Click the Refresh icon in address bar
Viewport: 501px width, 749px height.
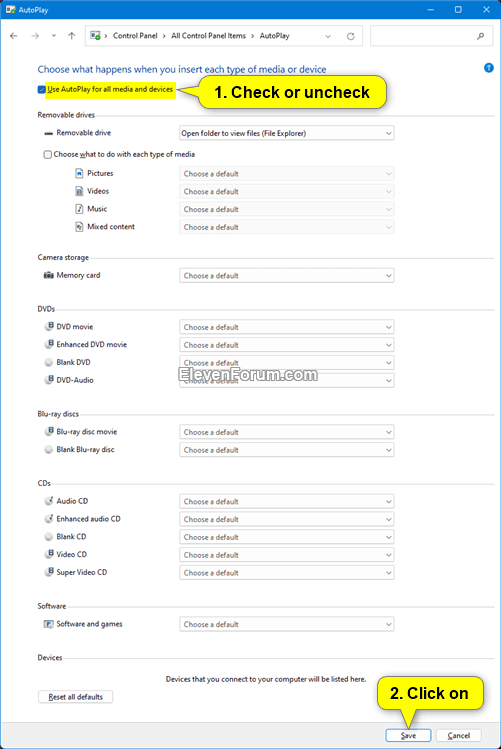click(351, 36)
